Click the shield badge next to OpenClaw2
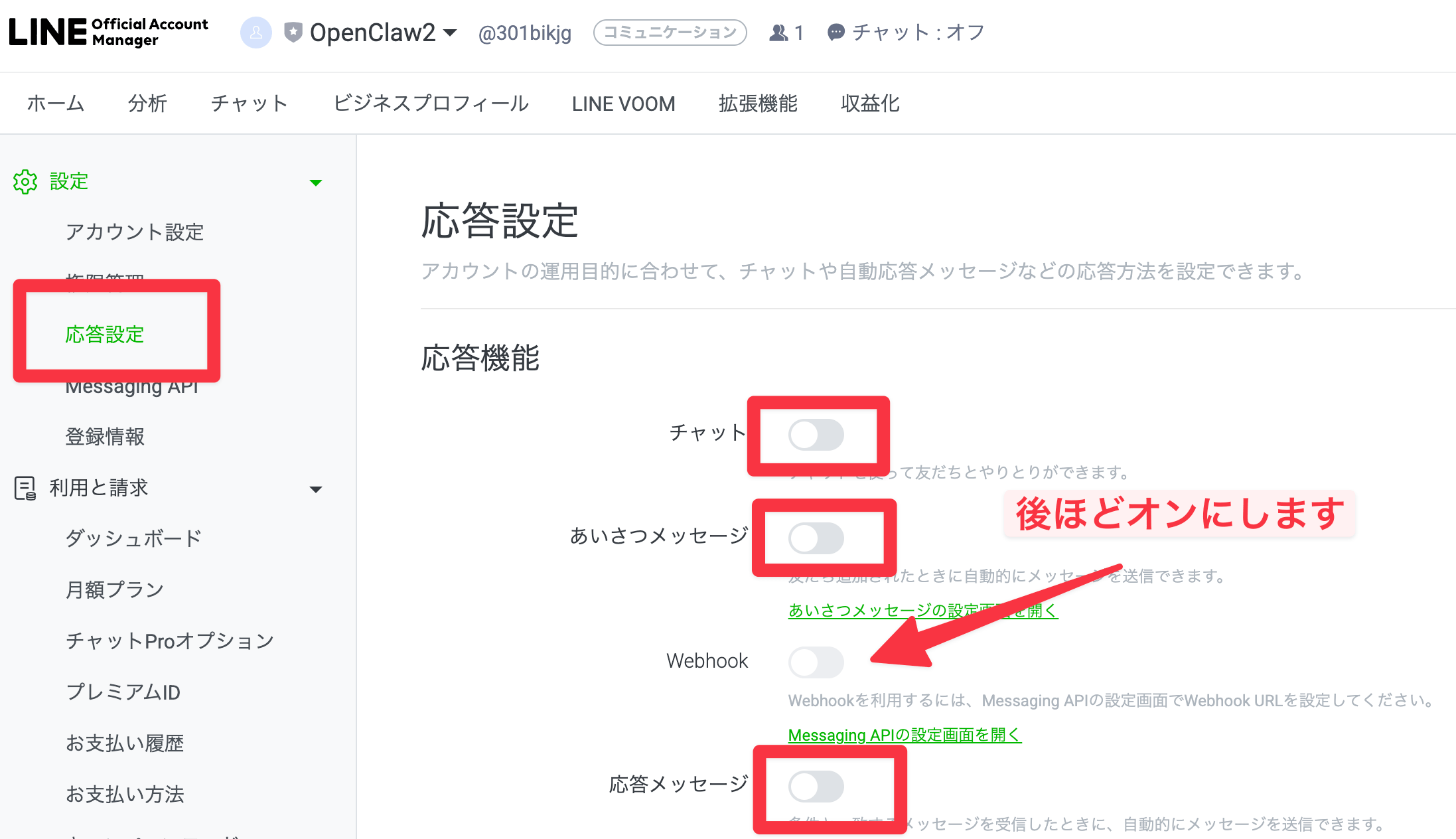Image resolution: width=1456 pixels, height=839 pixels. pos(293,32)
